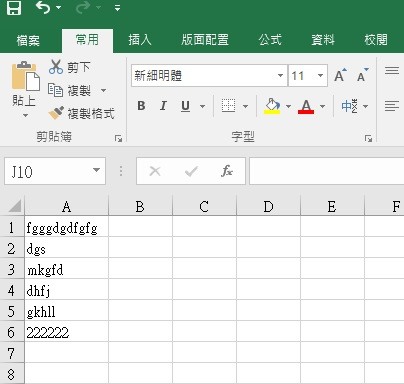Select cell containing gkhll
The height and width of the screenshot is (384, 404).
[x=66, y=311]
